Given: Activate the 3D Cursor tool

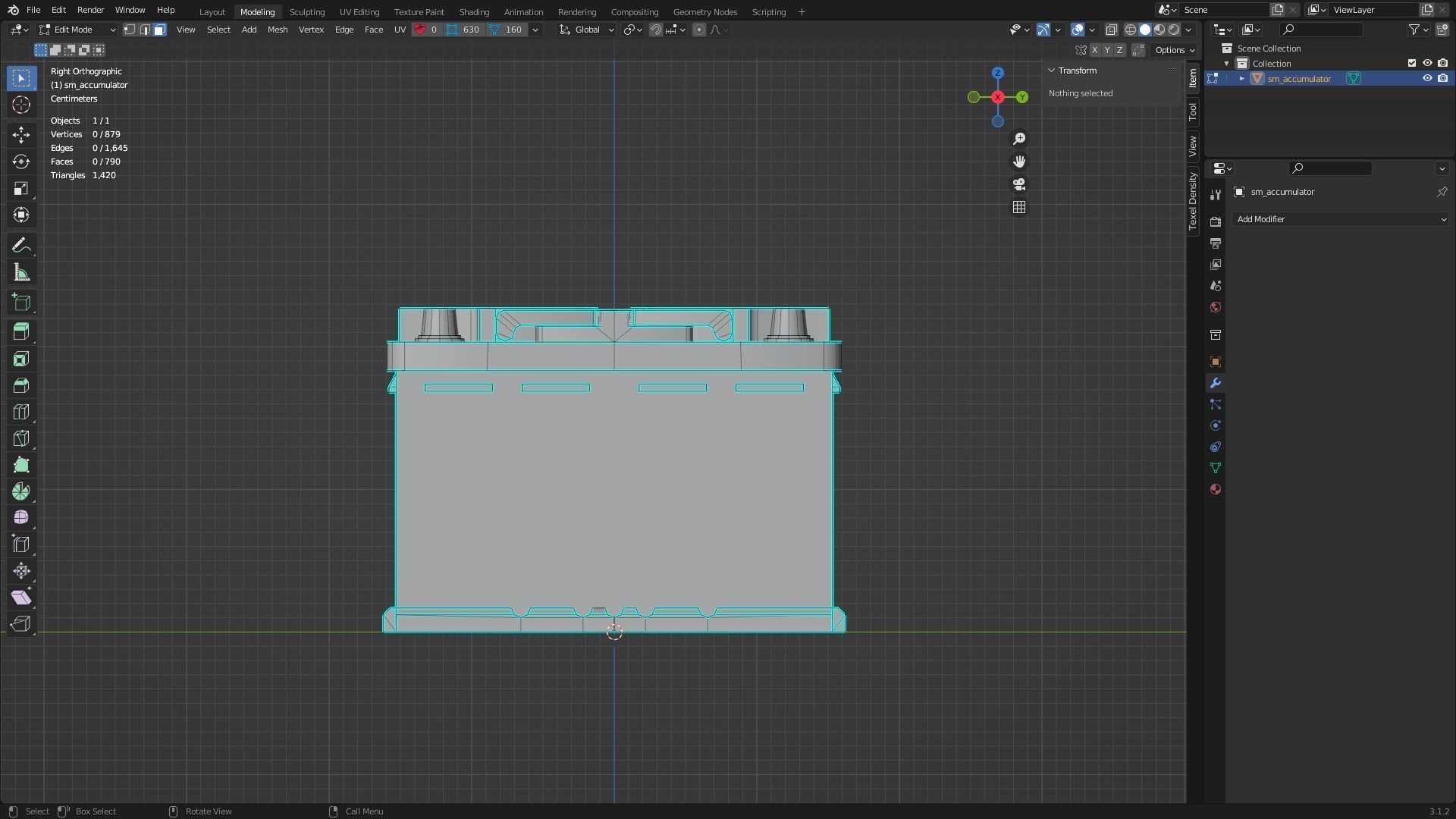Looking at the screenshot, I should click(21, 105).
